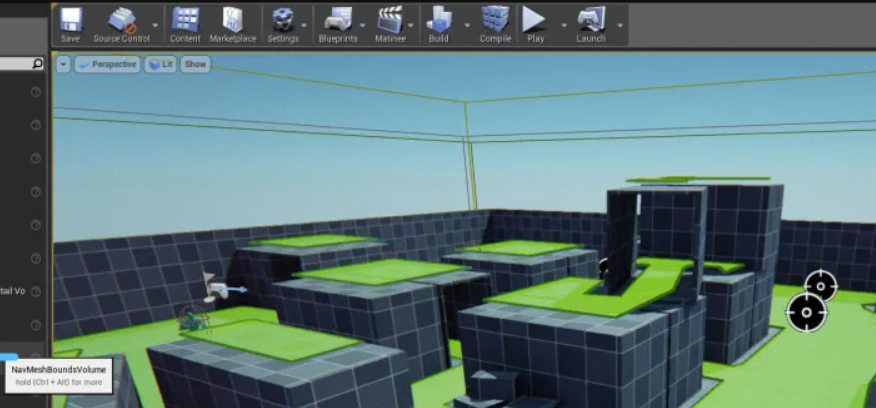This screenshot has width=876, height=408.
Task: Click the left panel search field
Action: [22, 64]
